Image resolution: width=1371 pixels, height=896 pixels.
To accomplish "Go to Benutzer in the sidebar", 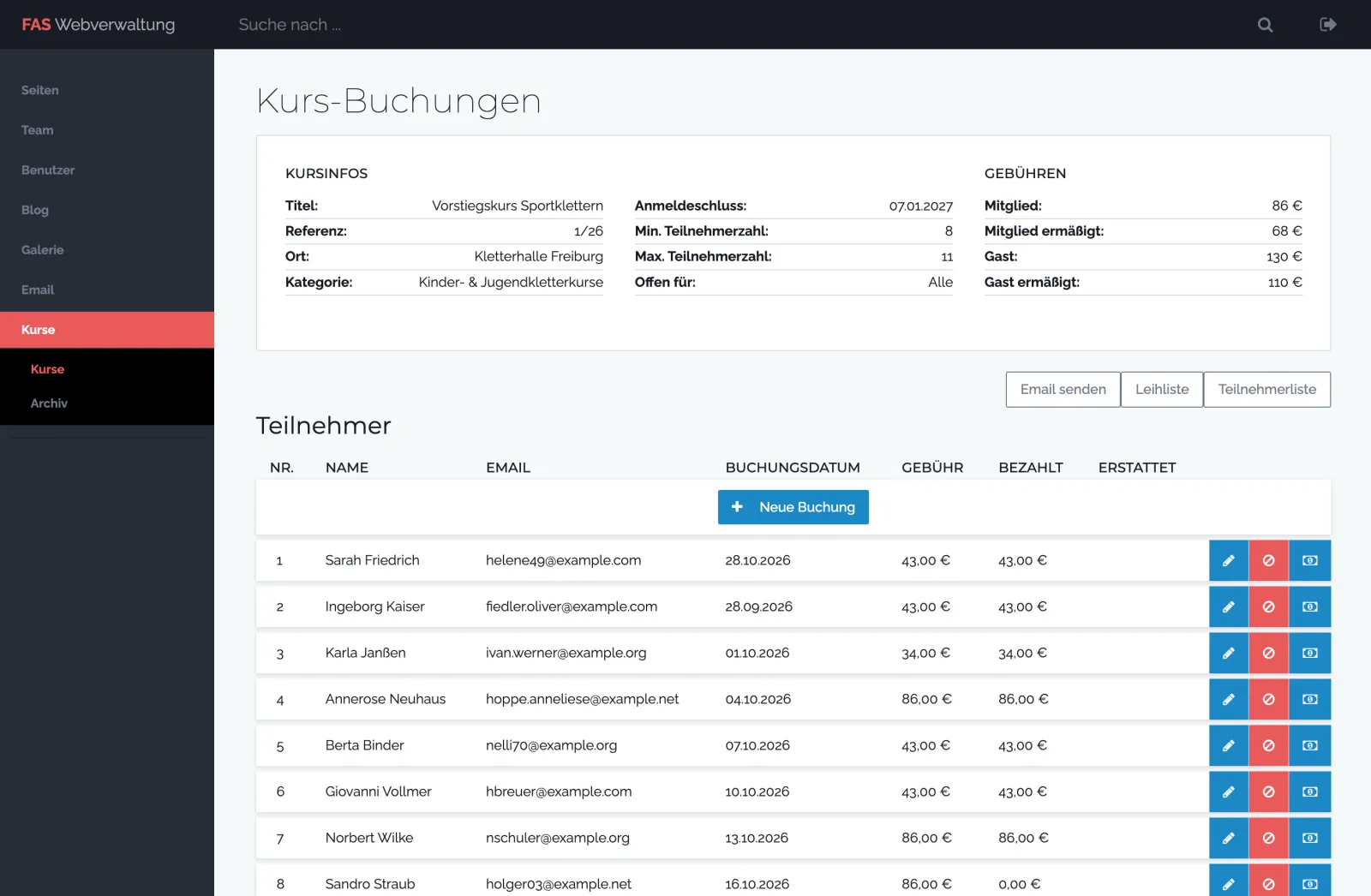I will [107, 170].
